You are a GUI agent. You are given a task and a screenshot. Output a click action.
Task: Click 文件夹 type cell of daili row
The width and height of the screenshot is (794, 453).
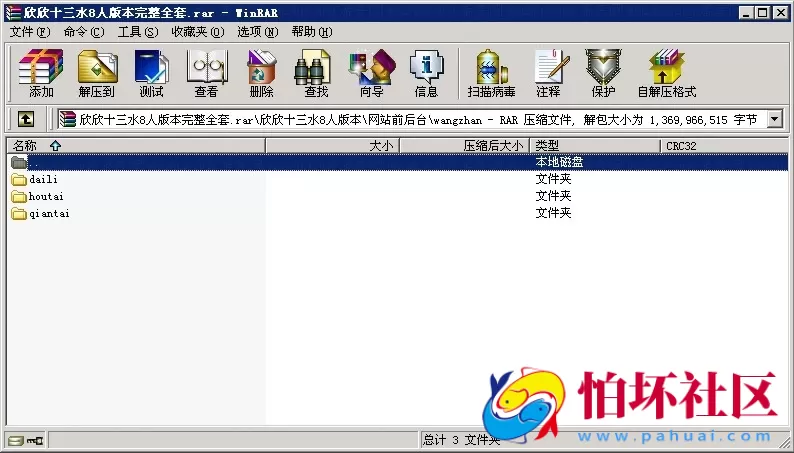click(x=553, y=180)
